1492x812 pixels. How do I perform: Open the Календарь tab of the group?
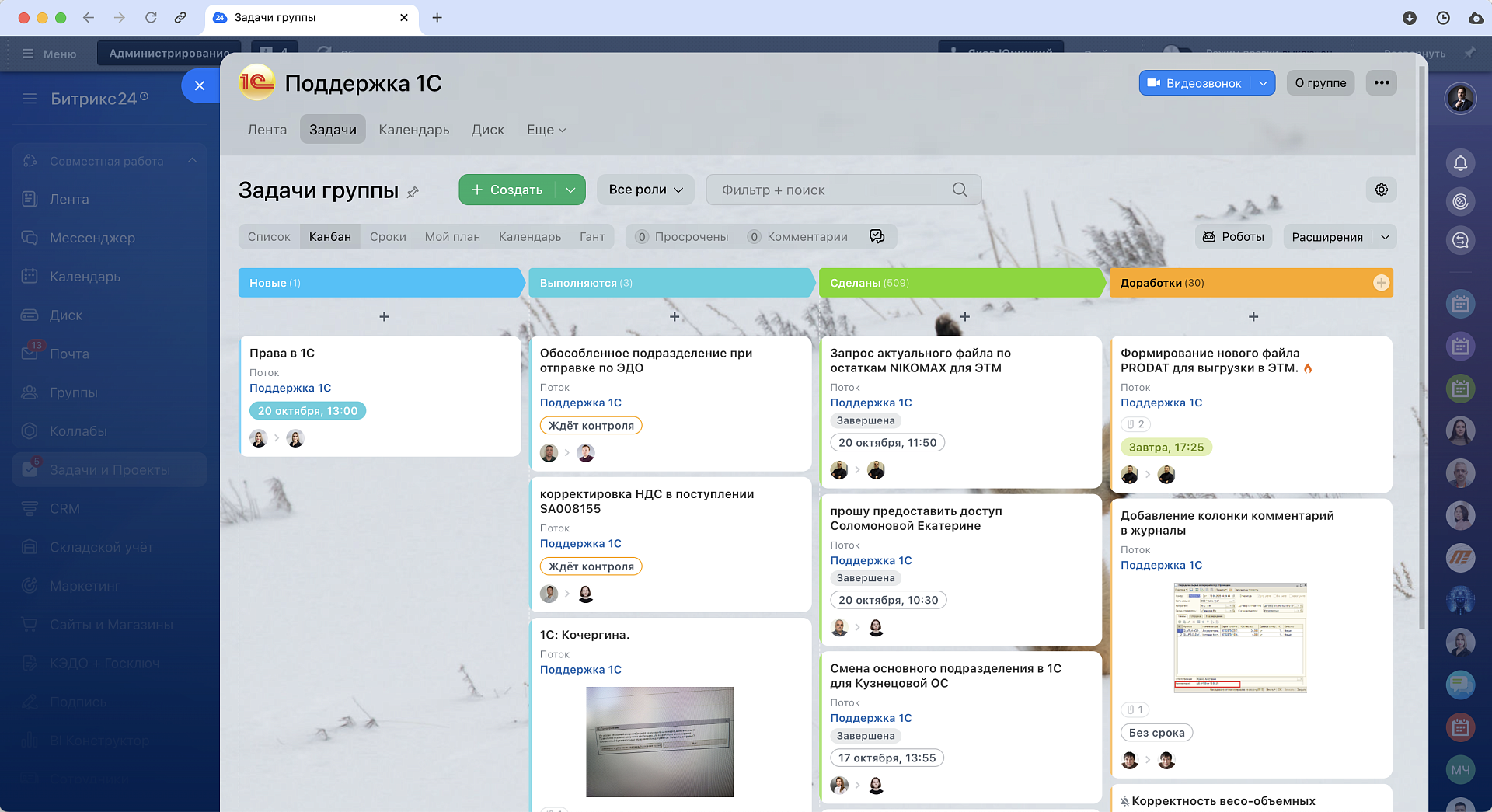(x=413, y=130)
